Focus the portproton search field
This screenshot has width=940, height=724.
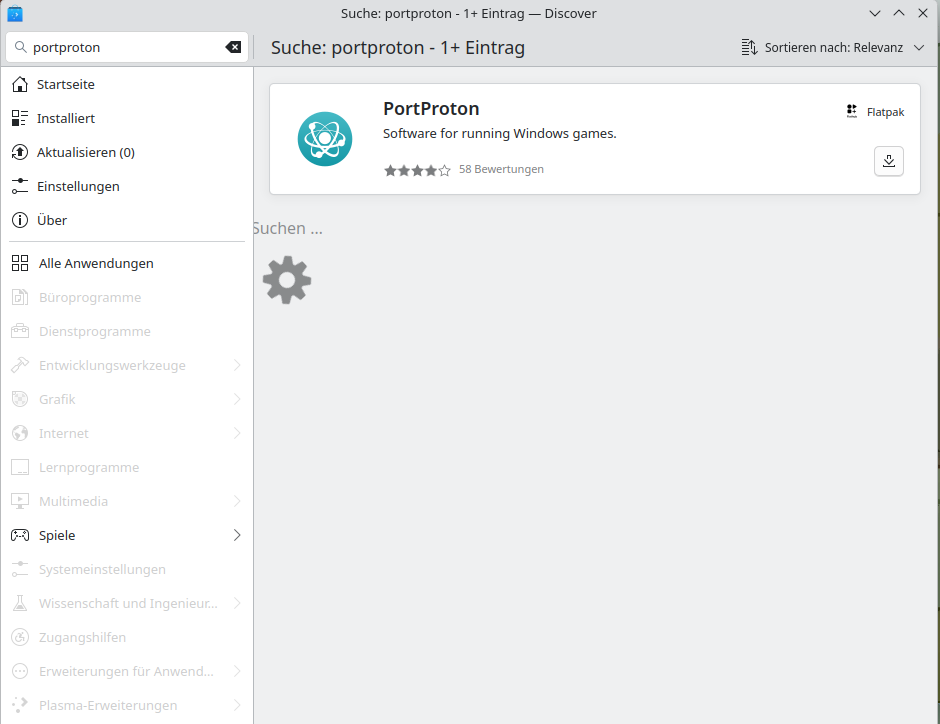pos(127,47)
